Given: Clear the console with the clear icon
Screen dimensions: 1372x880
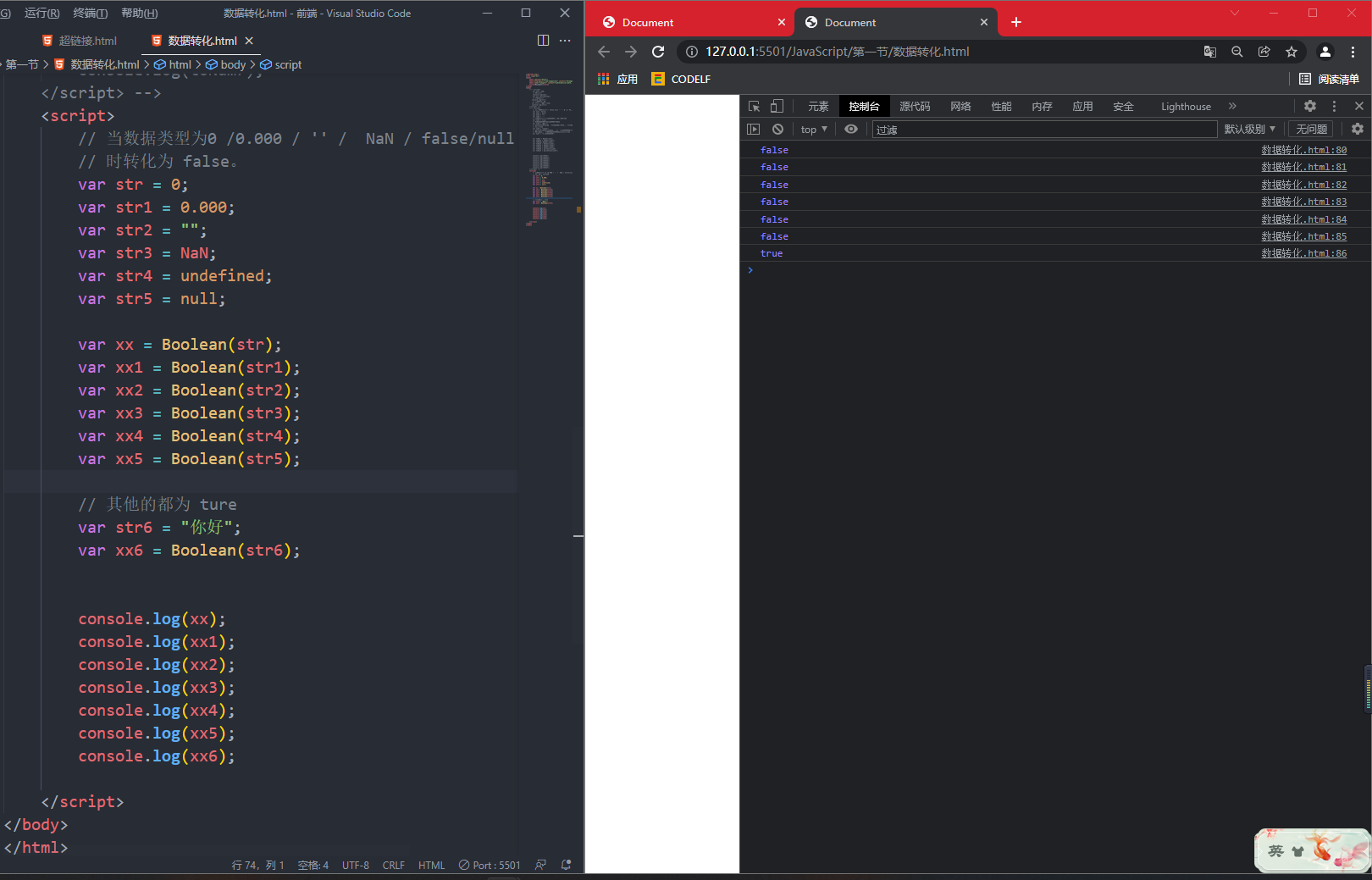Looking at the screenshot, I should (777, 129).
